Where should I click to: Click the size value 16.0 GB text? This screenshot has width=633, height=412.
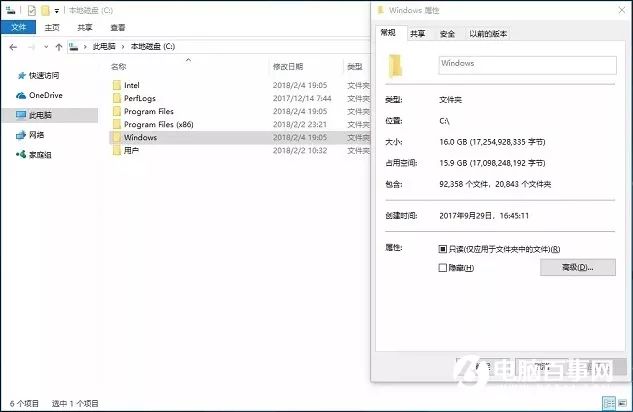tap(492, 142)
